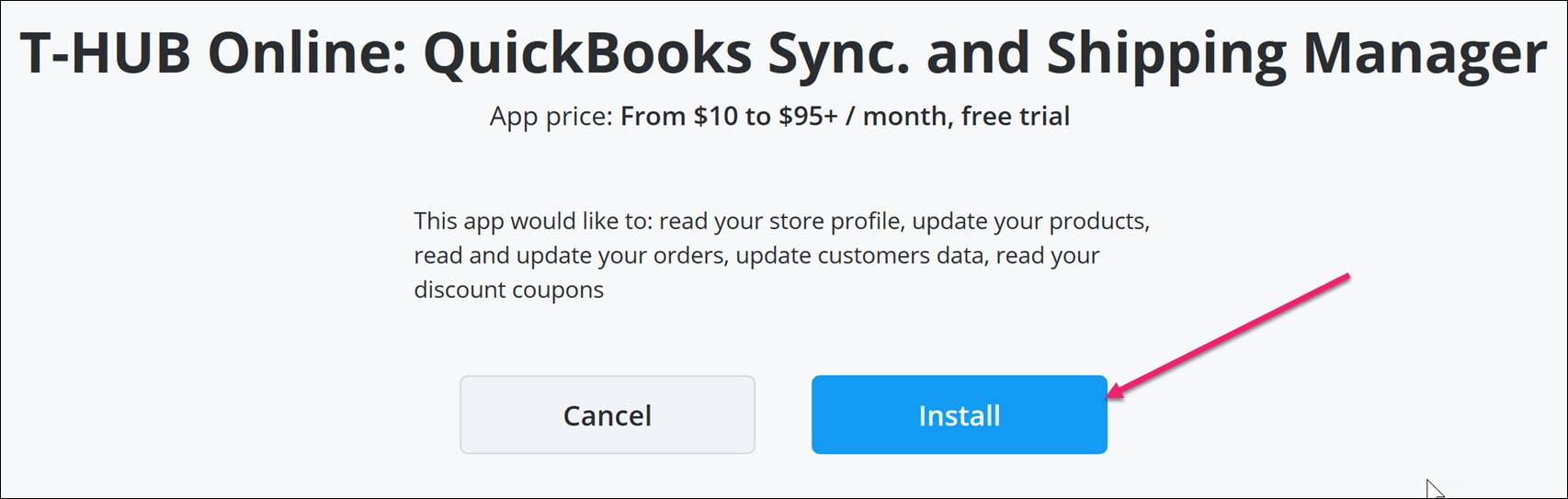Cancel the app installation
Screen dimensions: 1568x499
608,414
